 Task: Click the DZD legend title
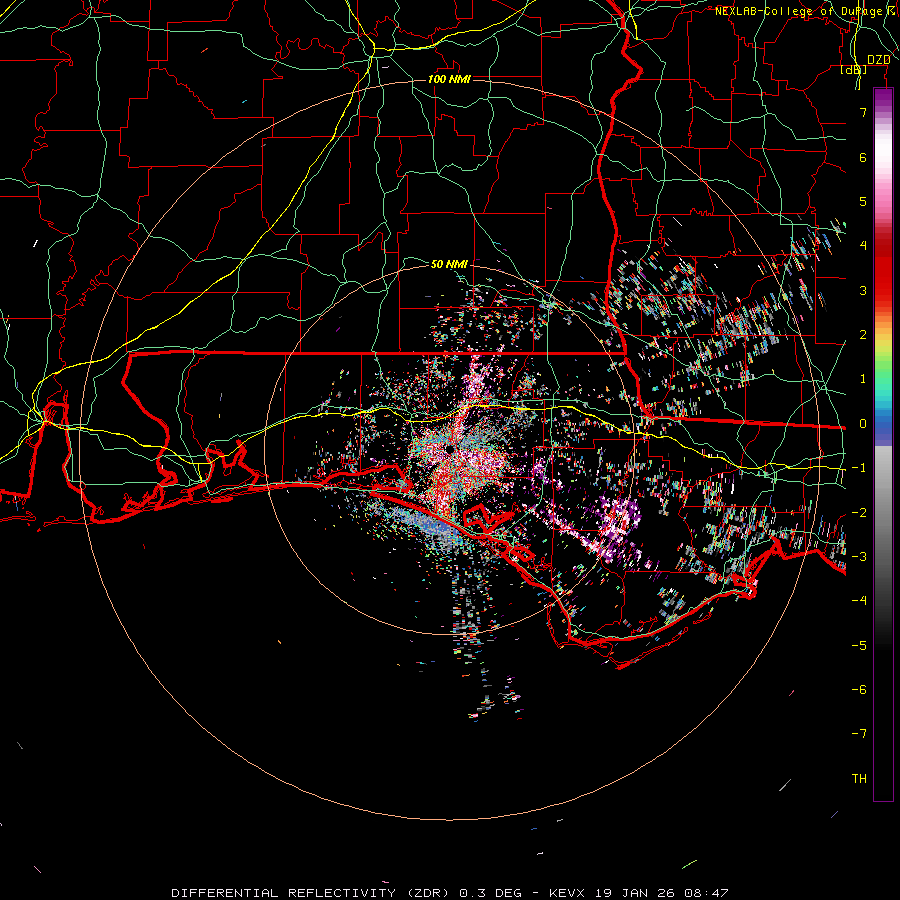coord(879,60)
